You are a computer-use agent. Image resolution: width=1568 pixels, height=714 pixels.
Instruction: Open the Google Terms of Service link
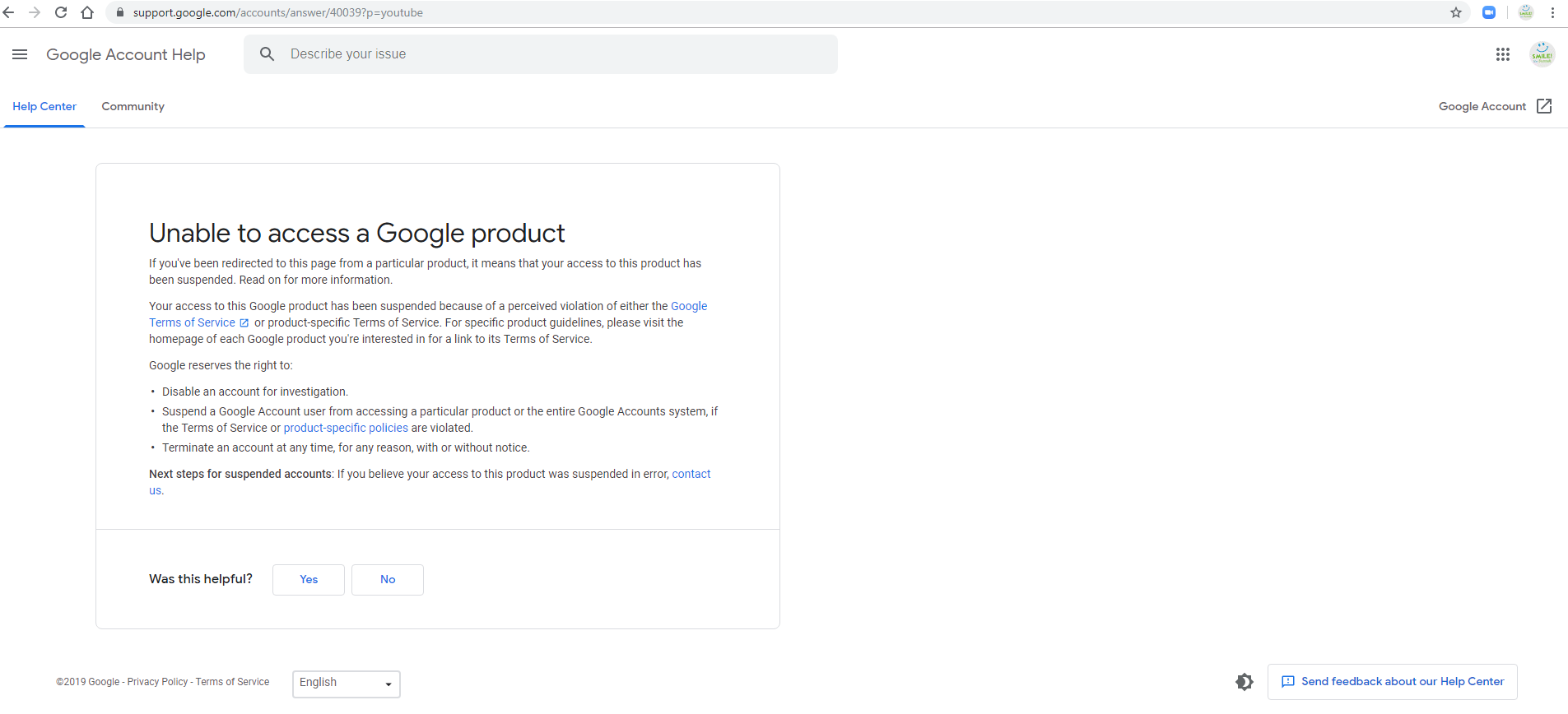point(192,322)
